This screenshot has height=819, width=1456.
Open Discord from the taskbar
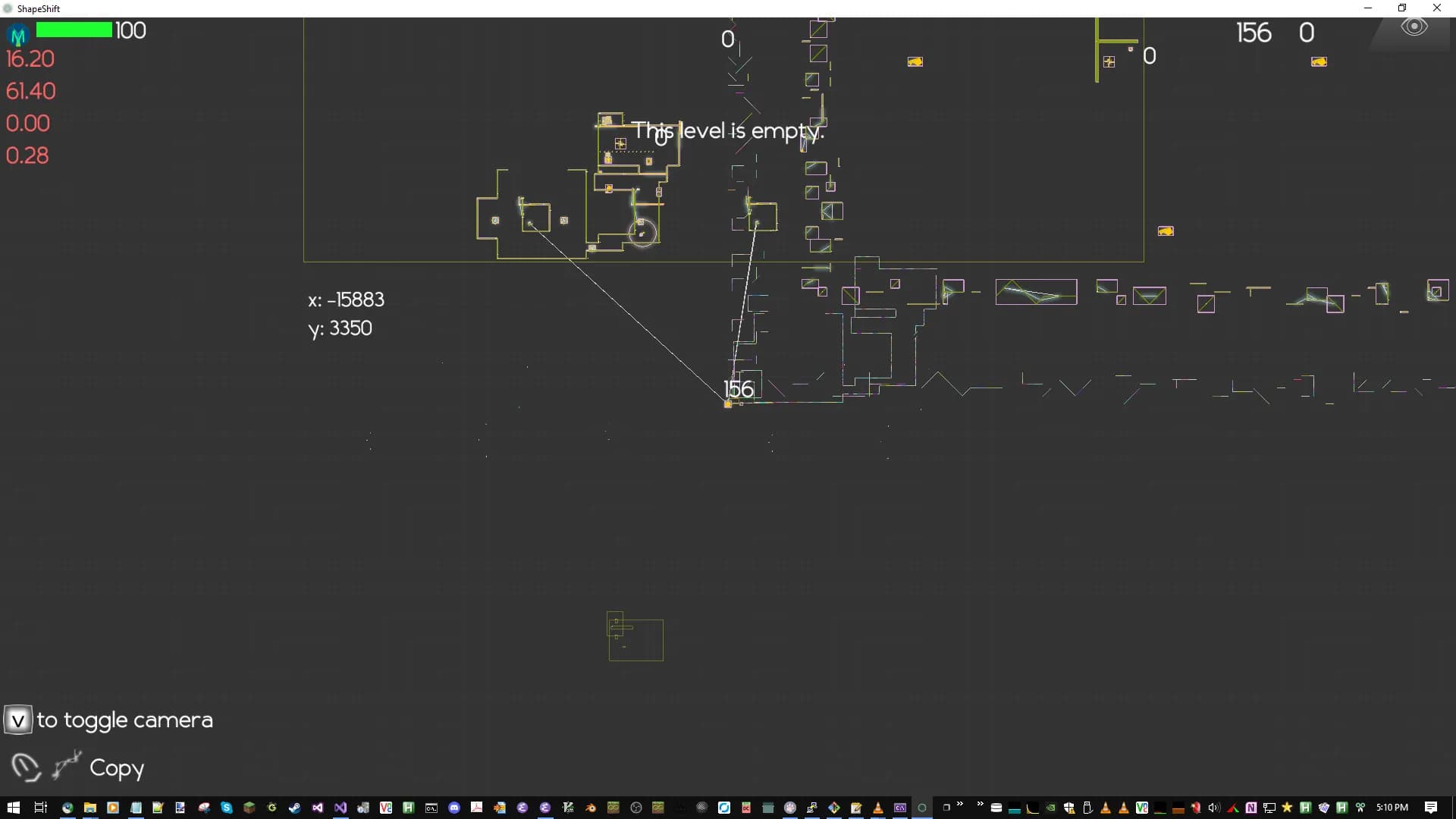(x=454, y=808)
